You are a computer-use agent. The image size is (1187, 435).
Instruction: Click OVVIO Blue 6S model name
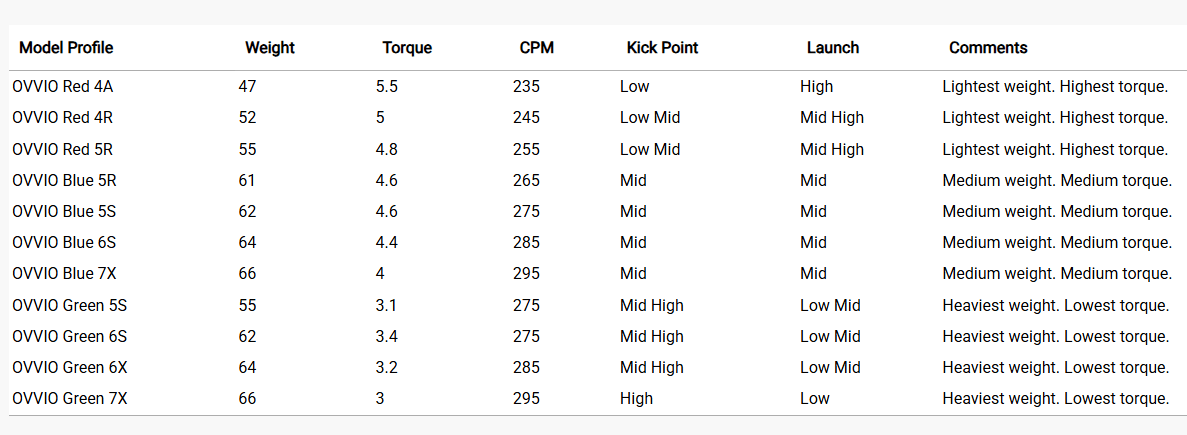pos(65,243)
